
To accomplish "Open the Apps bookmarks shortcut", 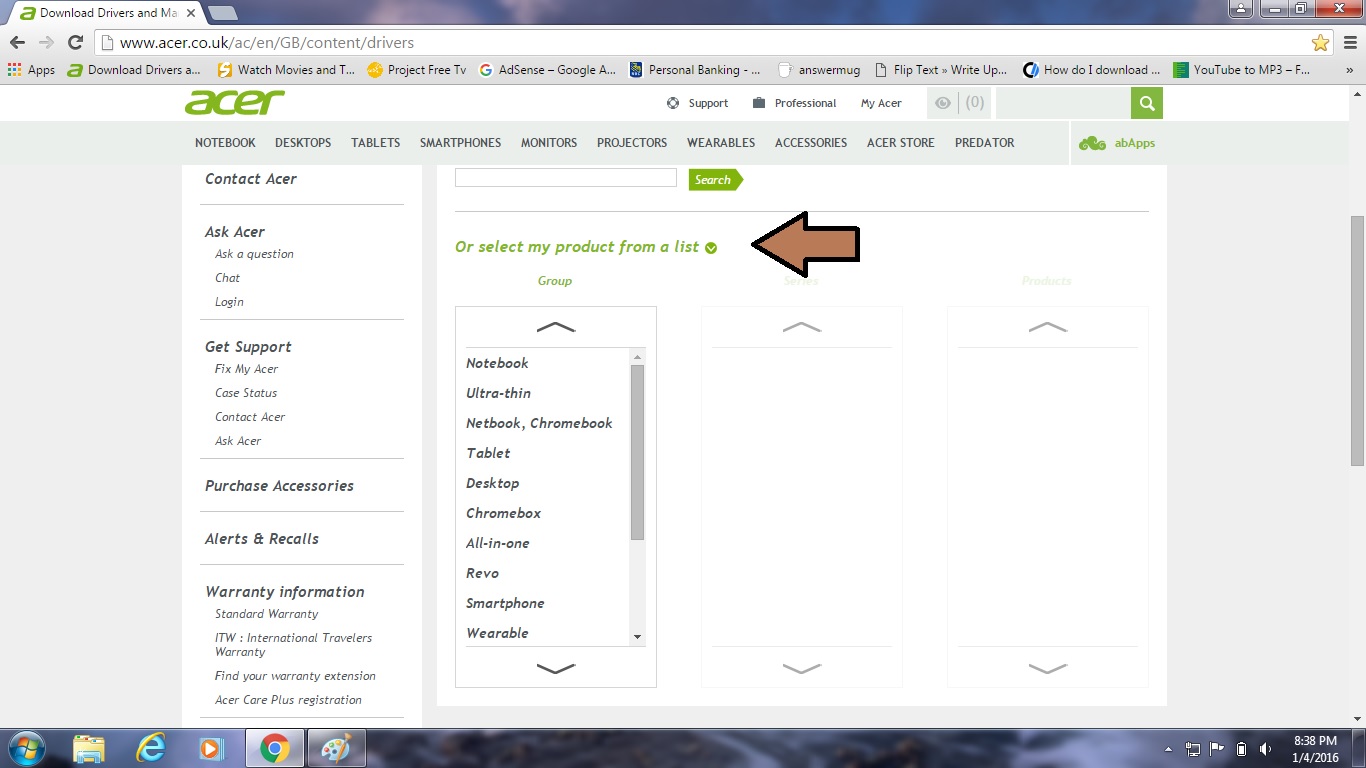I will (x=31, y=70).
